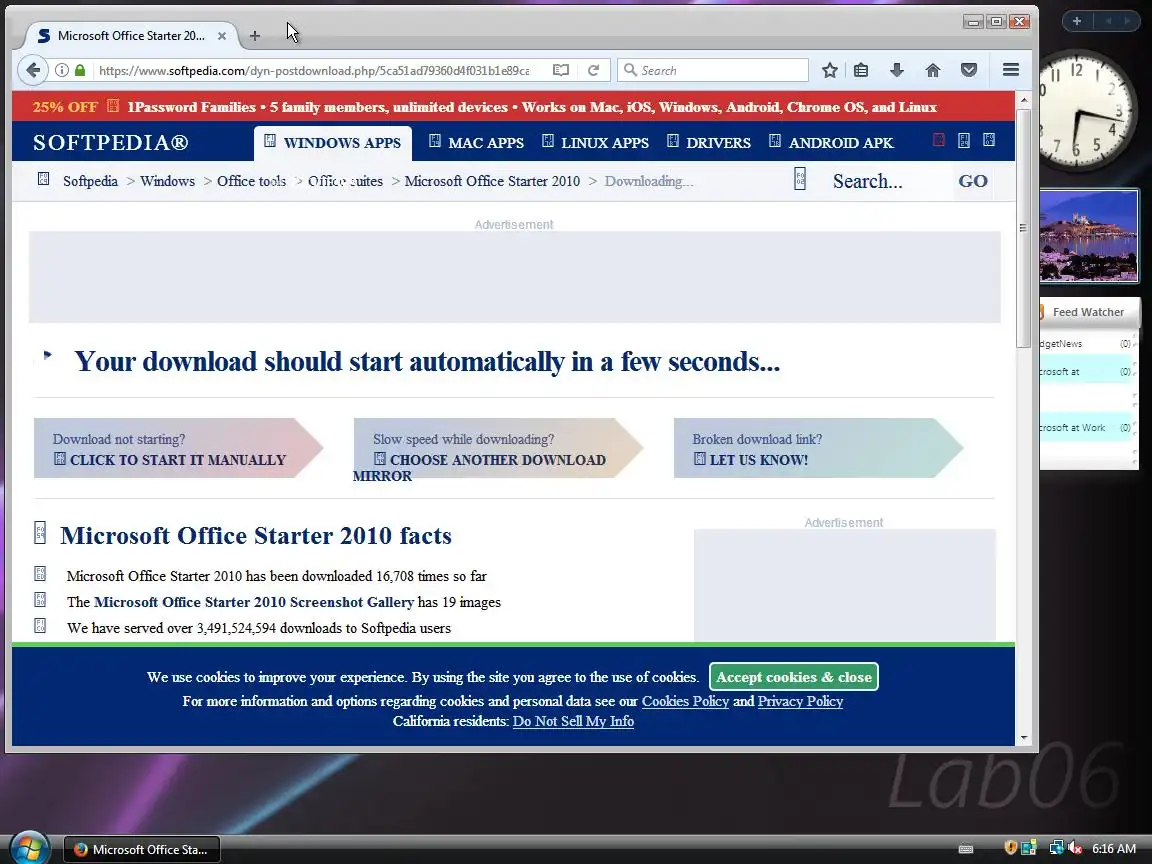The width and height of the screenshot is (1152, 864).
Task: Open the Android APK section
Action: tap(832, 143)
